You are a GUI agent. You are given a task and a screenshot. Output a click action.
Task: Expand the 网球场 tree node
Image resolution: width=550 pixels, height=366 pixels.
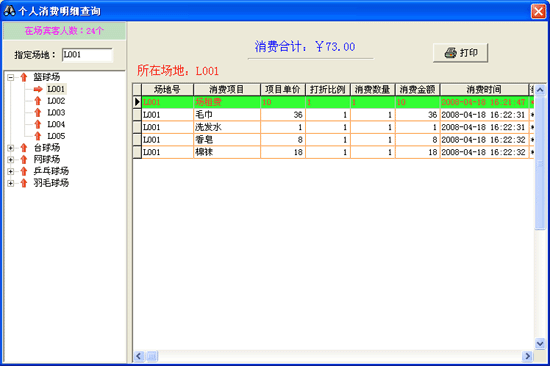pyautogui.click(x=11, y=160)
